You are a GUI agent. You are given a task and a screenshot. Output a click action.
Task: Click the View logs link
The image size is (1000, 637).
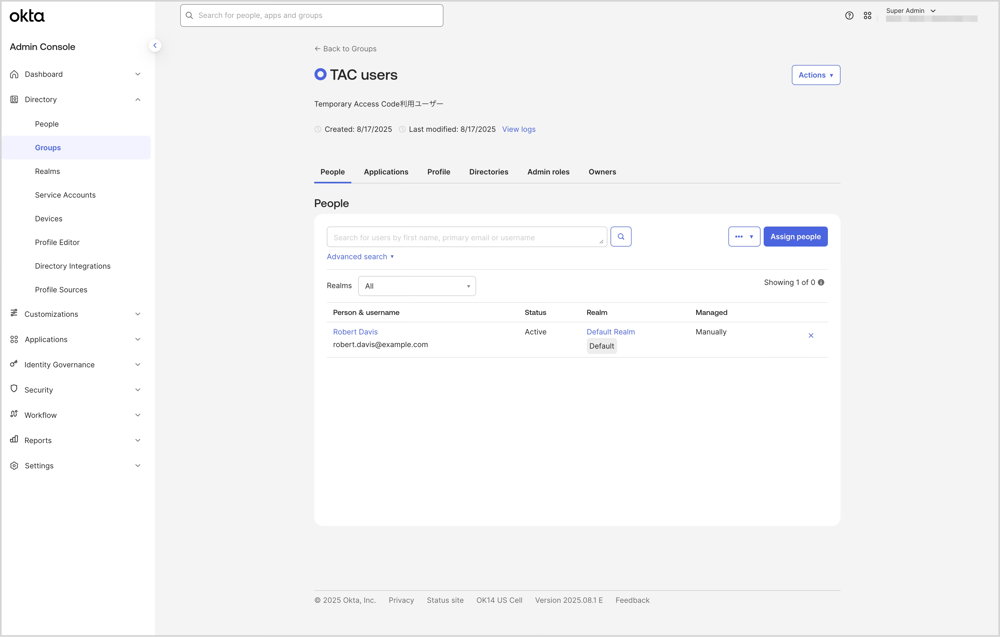coord(518,129)
